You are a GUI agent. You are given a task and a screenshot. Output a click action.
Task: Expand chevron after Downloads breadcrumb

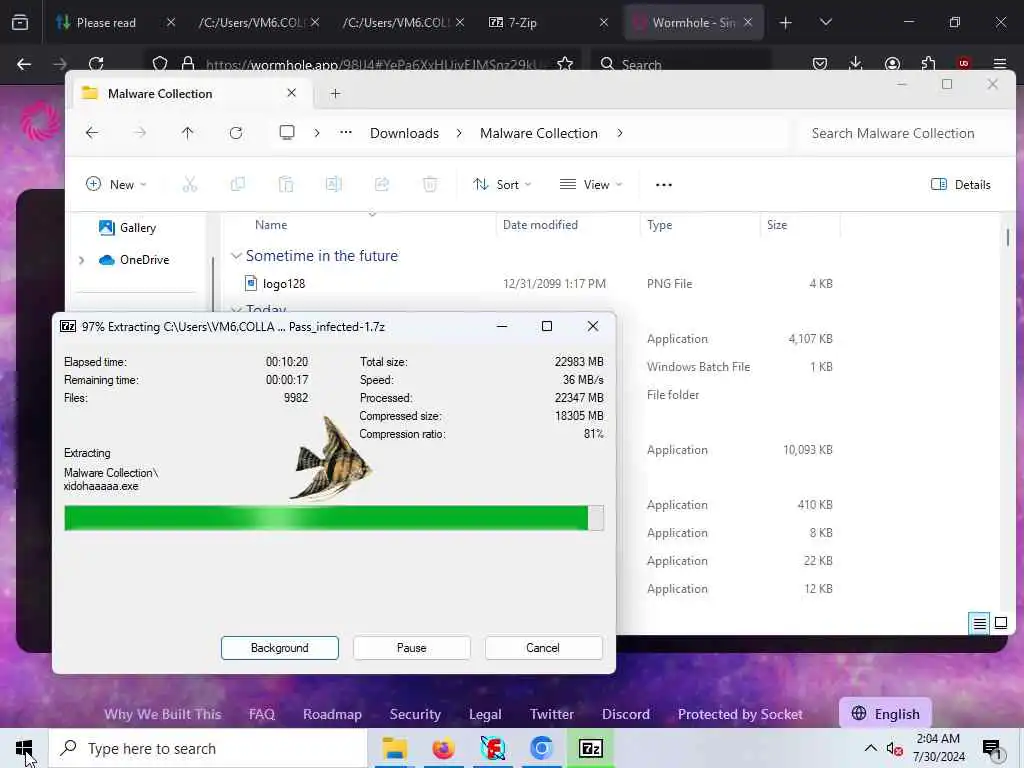click(x=459, y=133)
